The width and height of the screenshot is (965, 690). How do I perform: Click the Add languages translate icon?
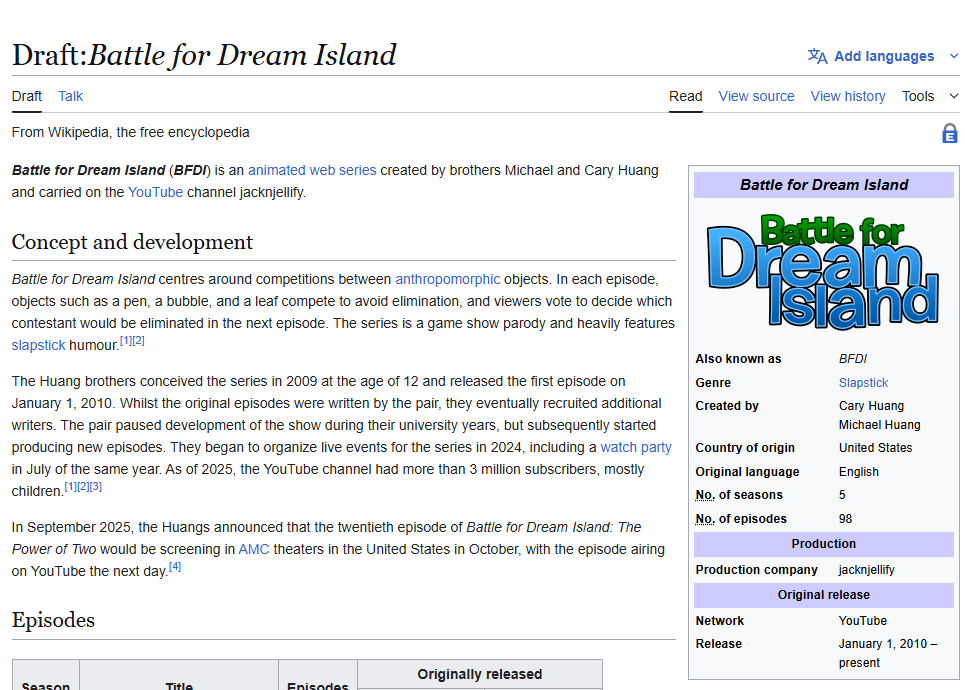(x=817, y=56)
